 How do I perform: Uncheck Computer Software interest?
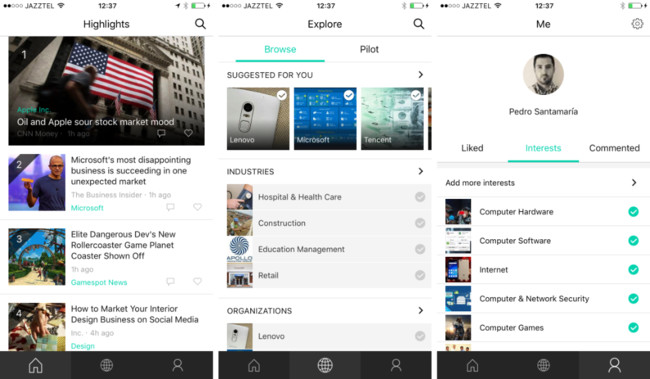(x=633, y=241)
